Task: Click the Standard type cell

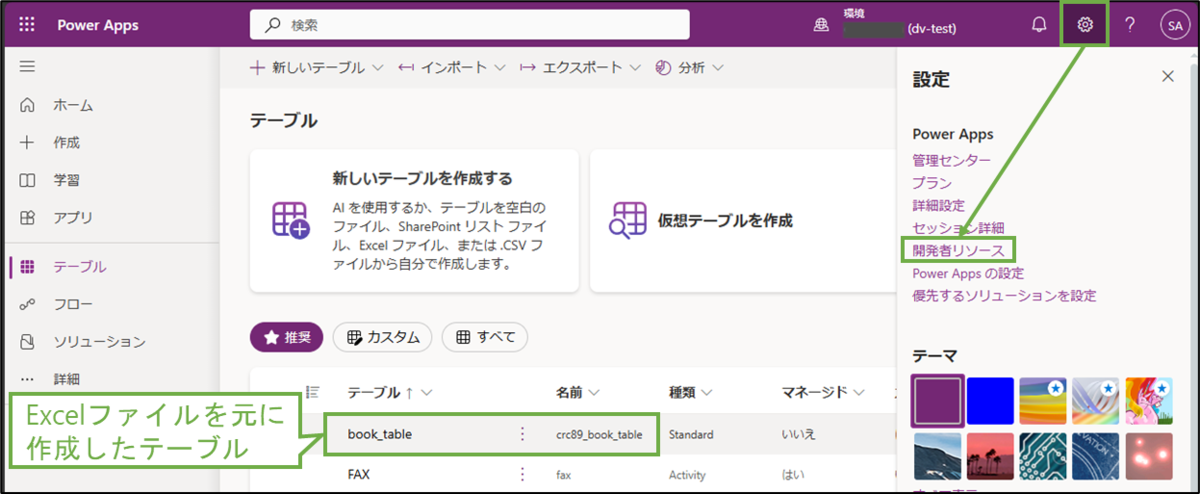Action: pyautogui.click(x=692, y=435)
